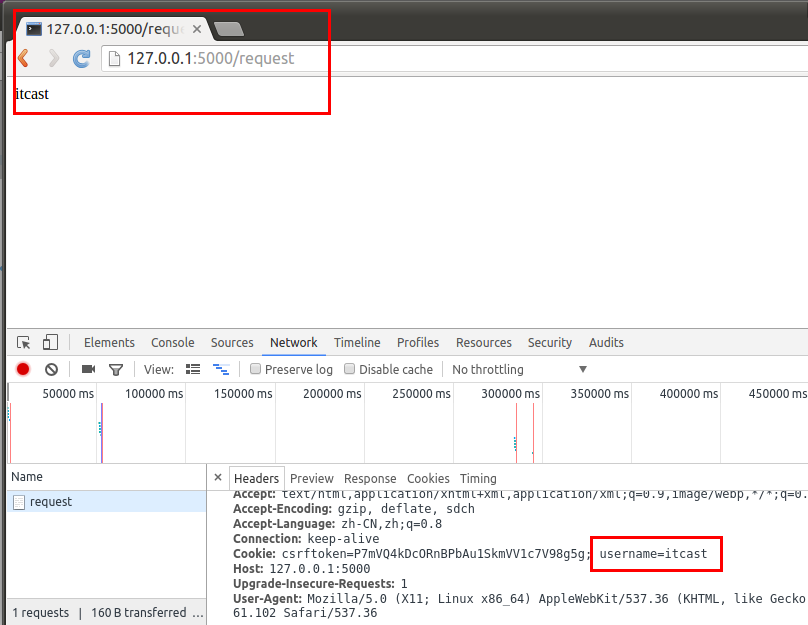Clear the network log
Image resolution: width=808 pixels, height=625 pixels.
tap(51, 369)
